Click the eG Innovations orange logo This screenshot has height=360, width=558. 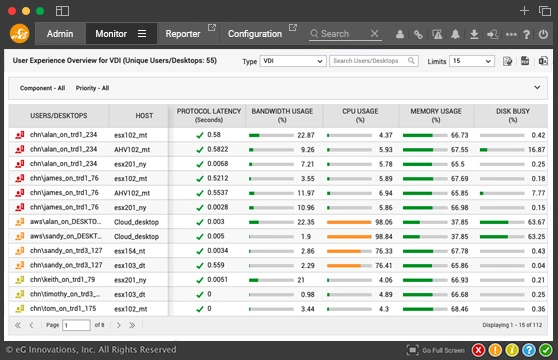19,34
